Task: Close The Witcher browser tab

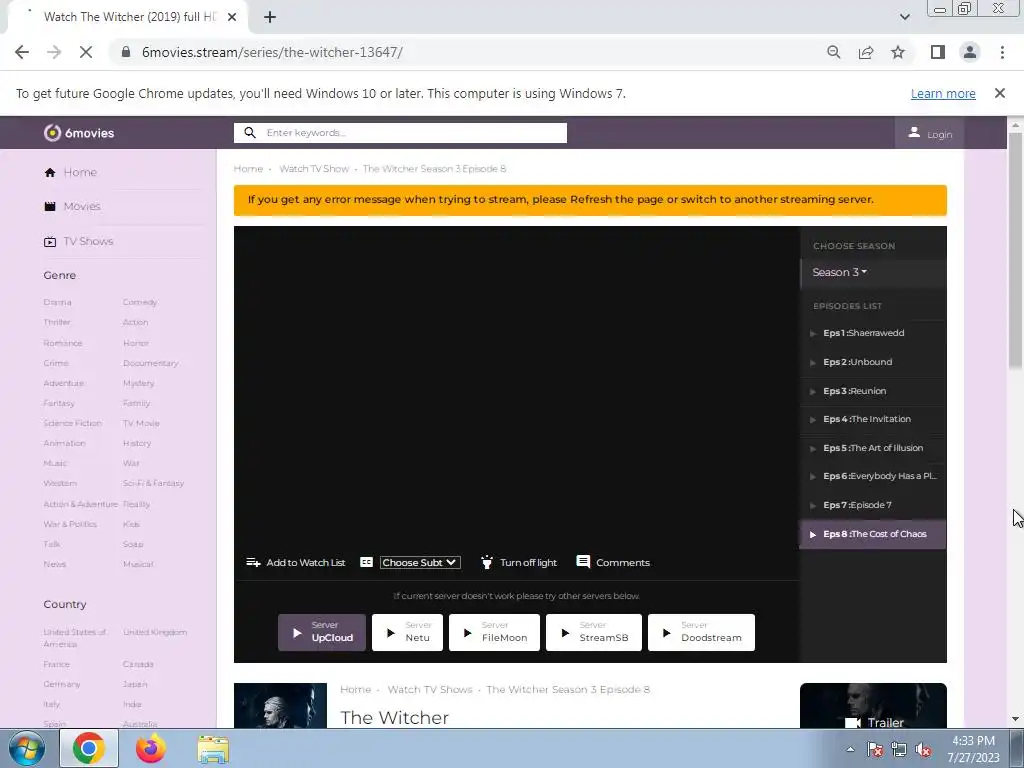Action: coord(232,17)
